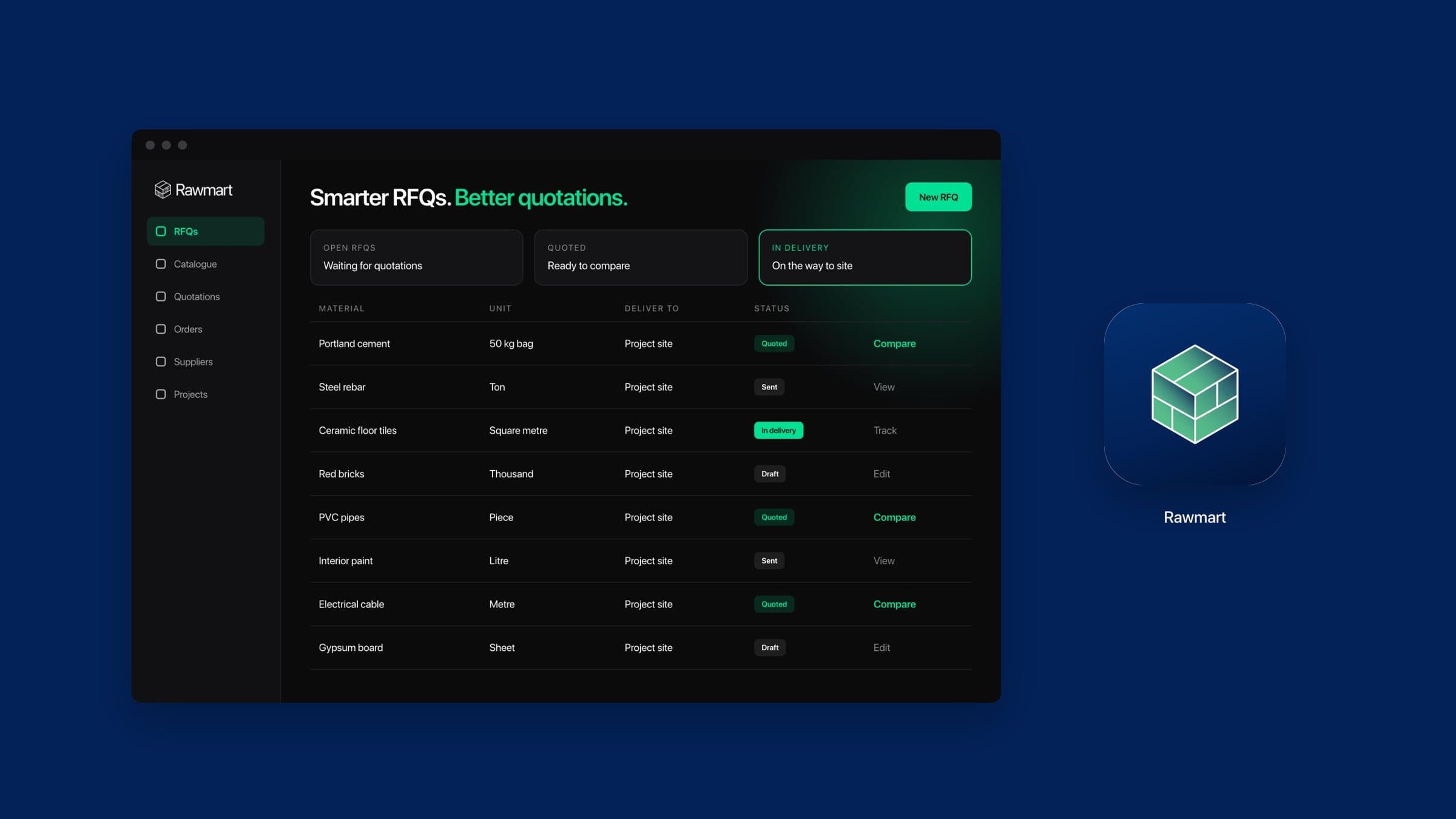This screenshot has height=819, width=1456.
Task: Click the Orders sidebar square icon
Action: point(161,329)
